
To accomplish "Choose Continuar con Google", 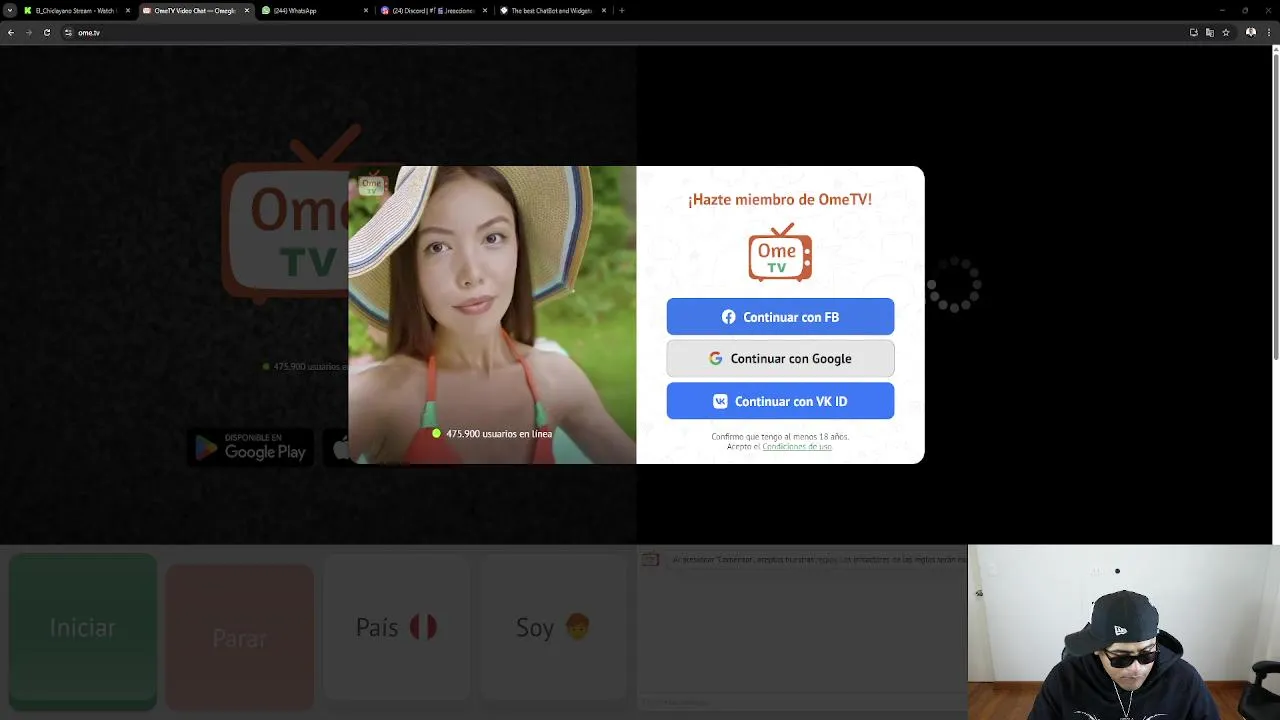I will click(780, 359).
